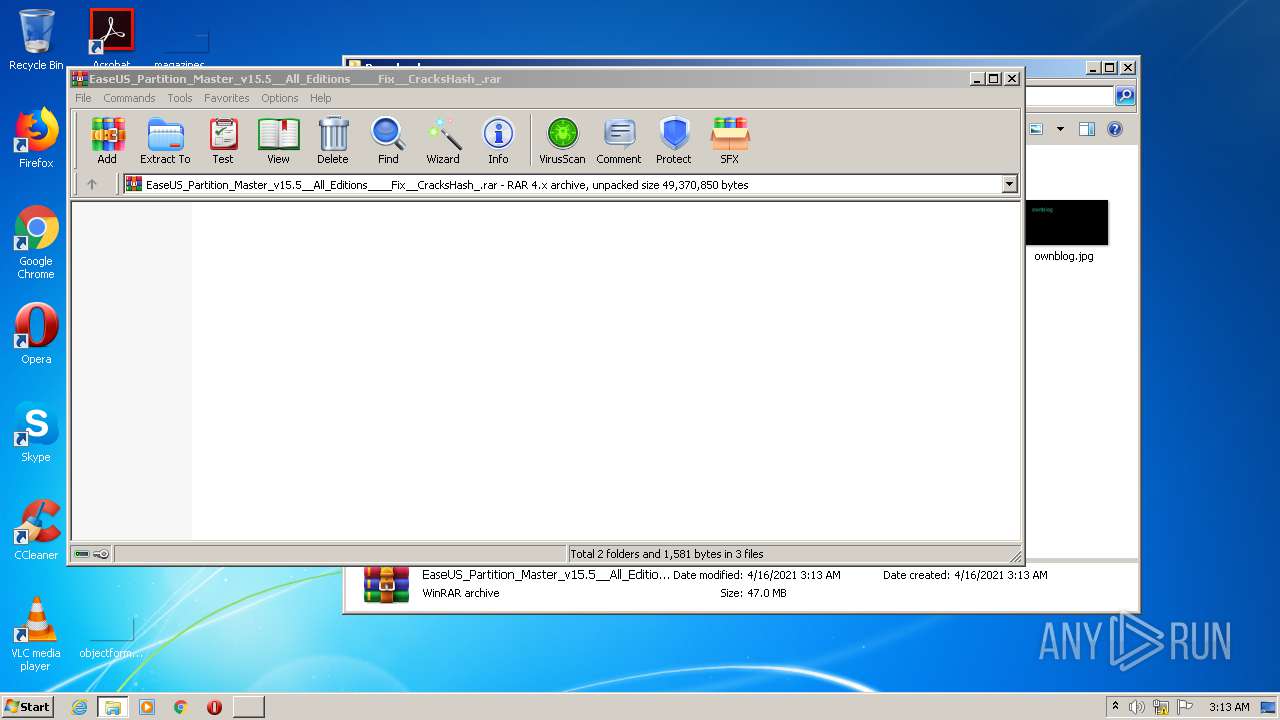Click the 3:13 AM system clock
Viewport: 1280px width, 720px height.
coord(1229,707)
